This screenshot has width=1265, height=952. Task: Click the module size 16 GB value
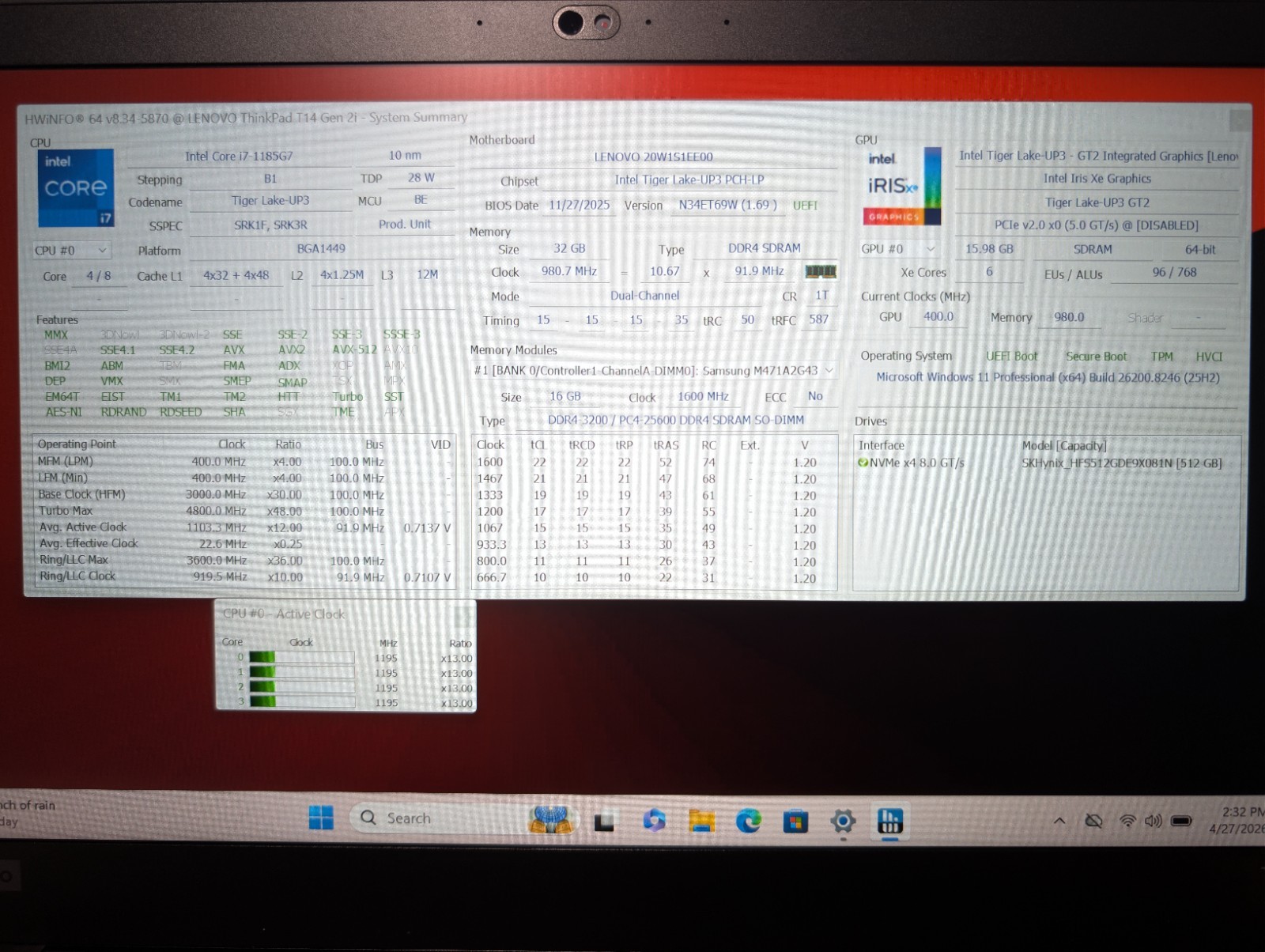[x=565, y=396]
